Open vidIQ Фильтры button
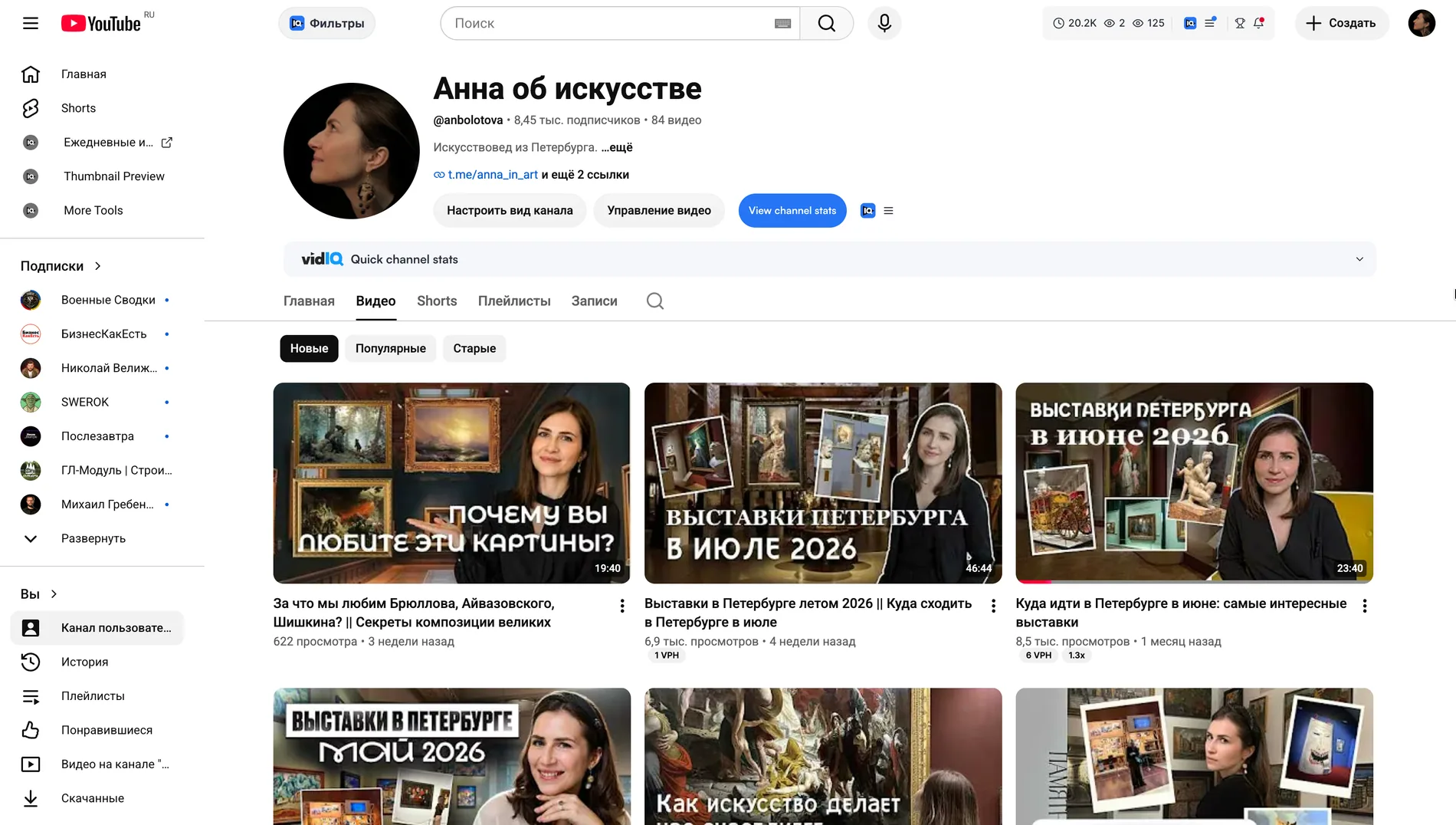This screenshot has height=825, width=1456. pos(326,23)
